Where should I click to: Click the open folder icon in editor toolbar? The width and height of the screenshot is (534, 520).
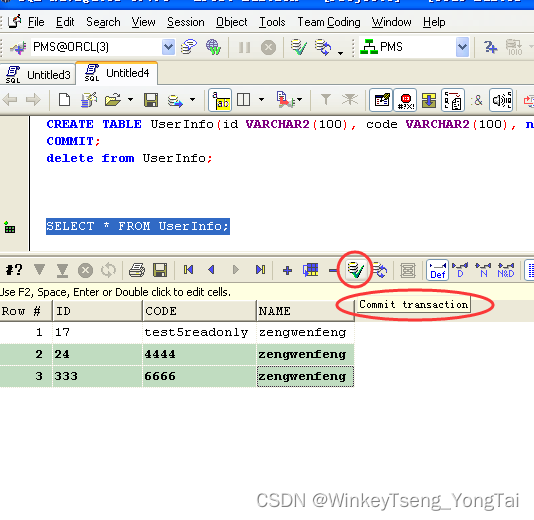pos(113,100)
